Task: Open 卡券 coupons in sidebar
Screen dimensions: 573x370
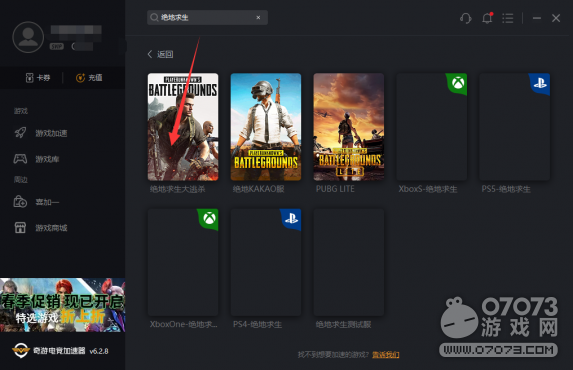Action: (38, 78)
